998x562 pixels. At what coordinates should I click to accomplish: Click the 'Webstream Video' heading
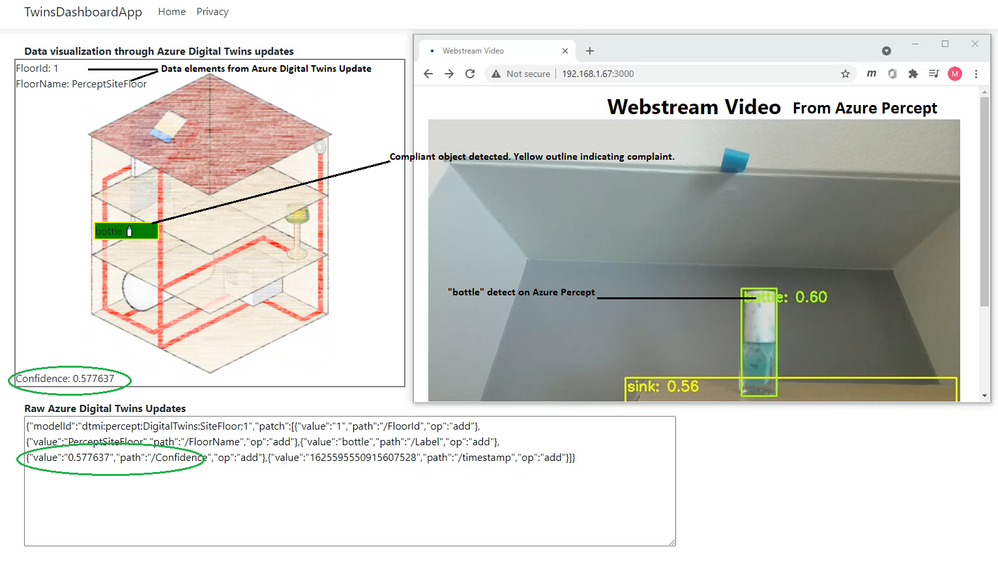click(694, 107)
